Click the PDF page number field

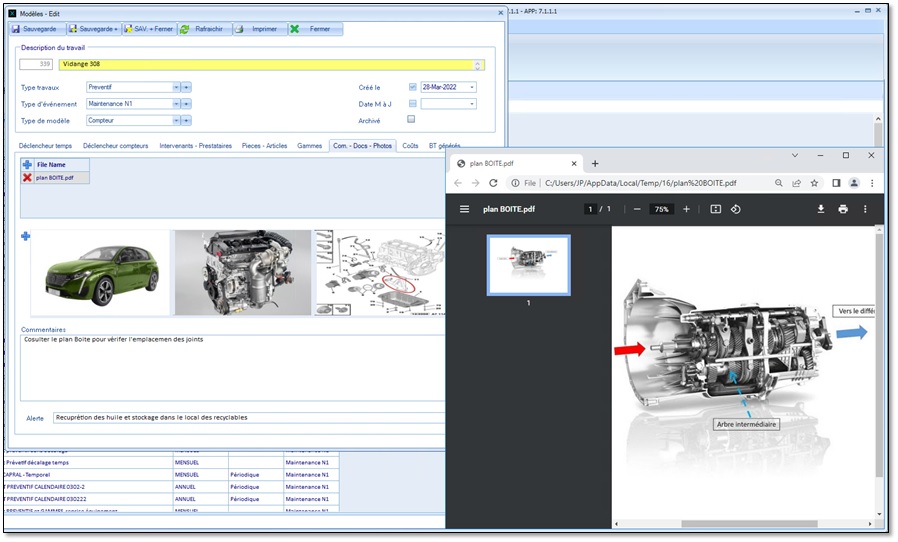pyautogui.click(x=590, y=209)
